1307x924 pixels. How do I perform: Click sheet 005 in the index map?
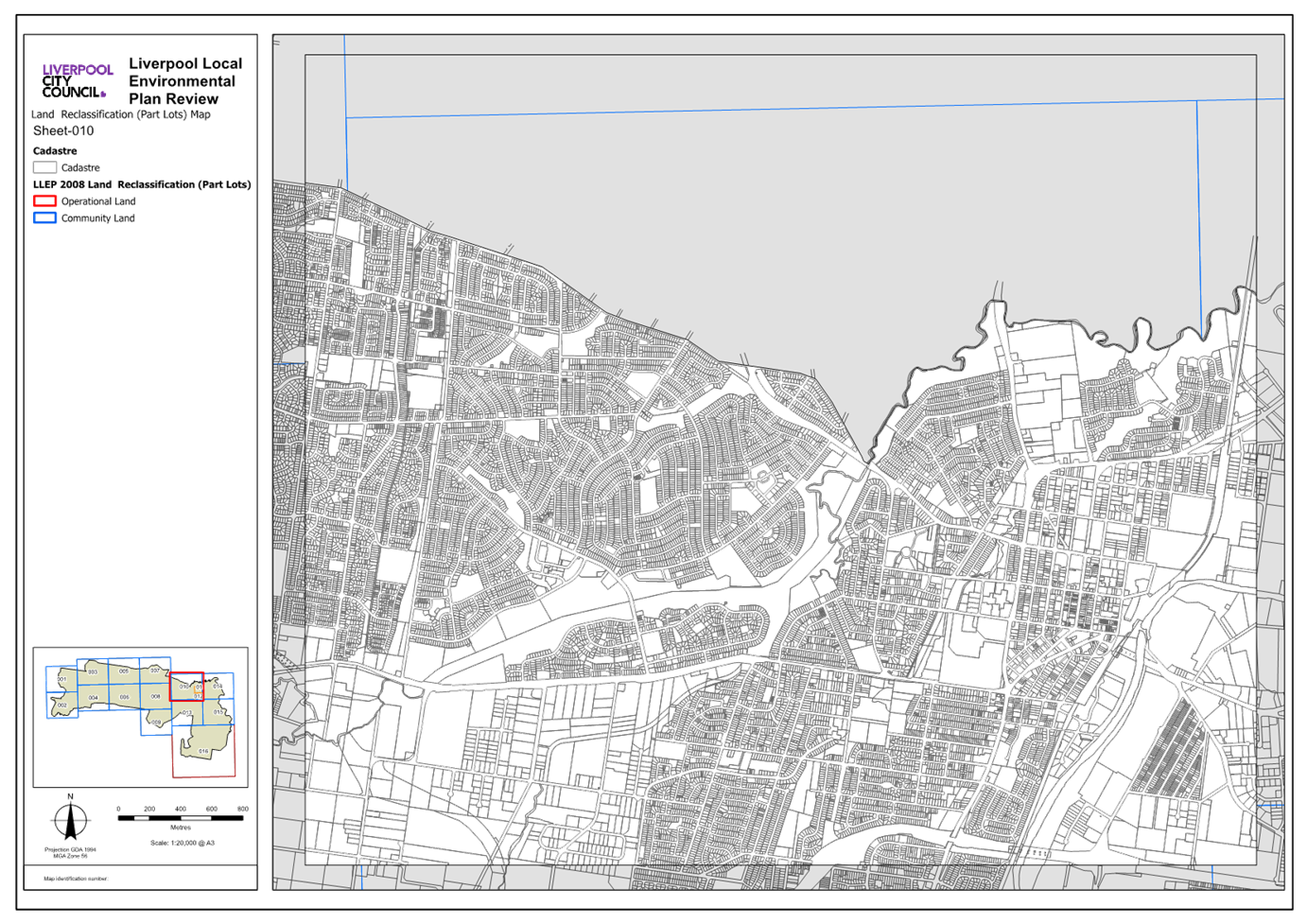point(124,671)
